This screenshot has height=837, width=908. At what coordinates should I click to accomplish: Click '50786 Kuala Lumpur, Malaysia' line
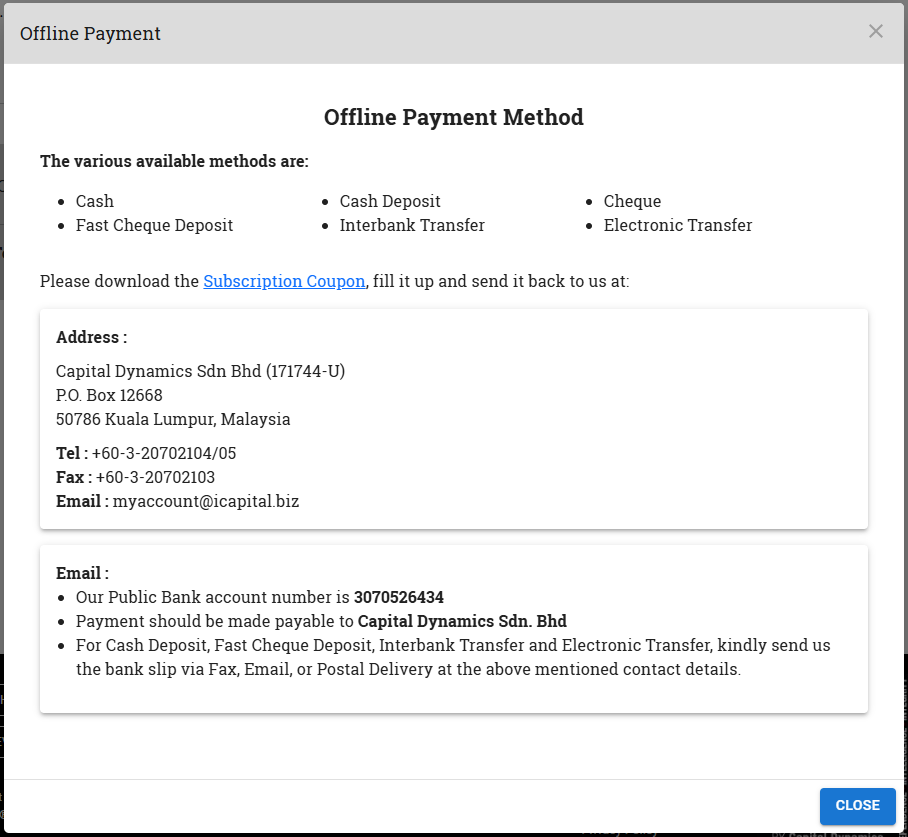coord(173,419)
